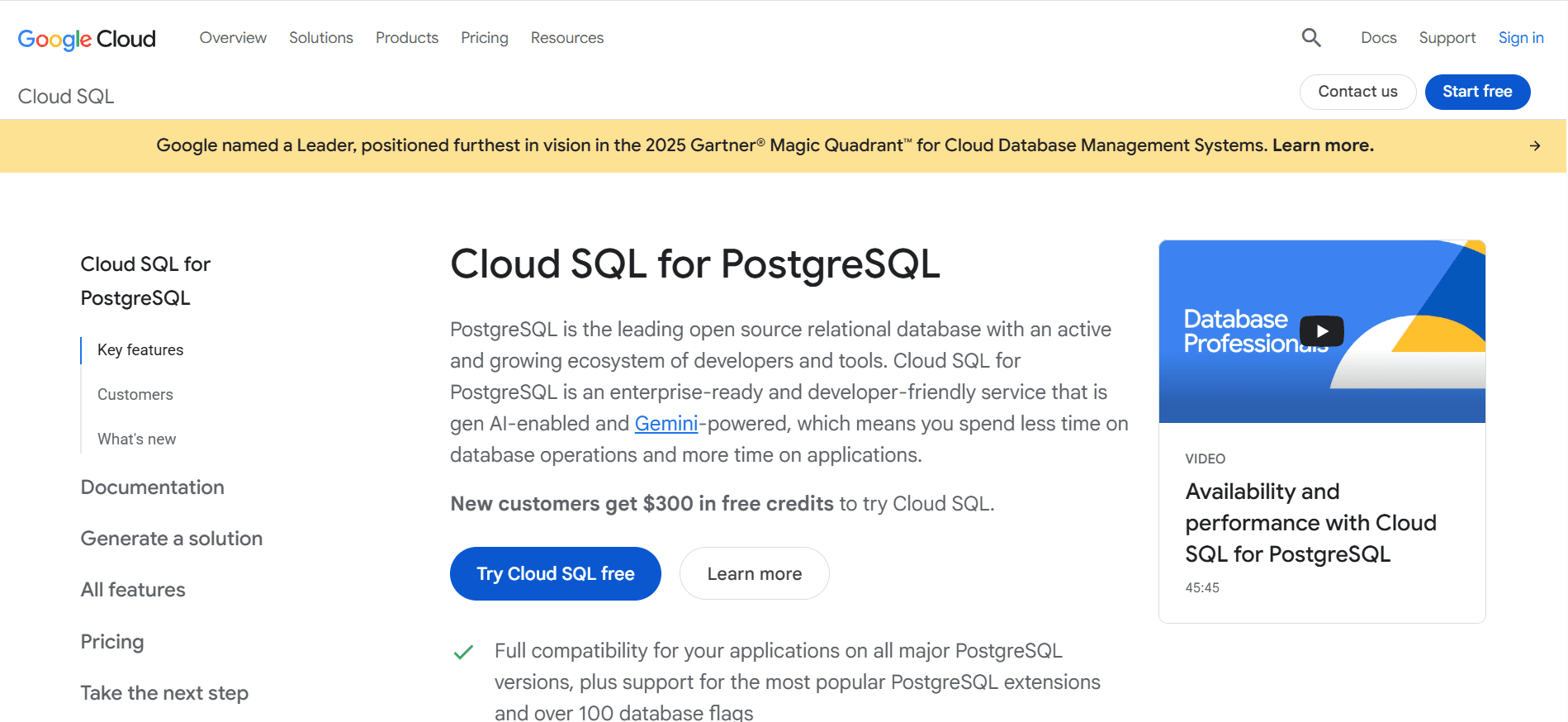Click the arrow on the yellow banner
This screenshot has width=1568, height=722.
point(1535,146)
